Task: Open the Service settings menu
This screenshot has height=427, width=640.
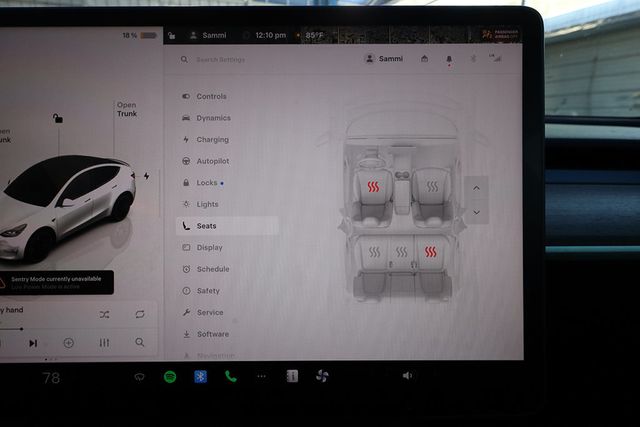Action: pos(203,312)
